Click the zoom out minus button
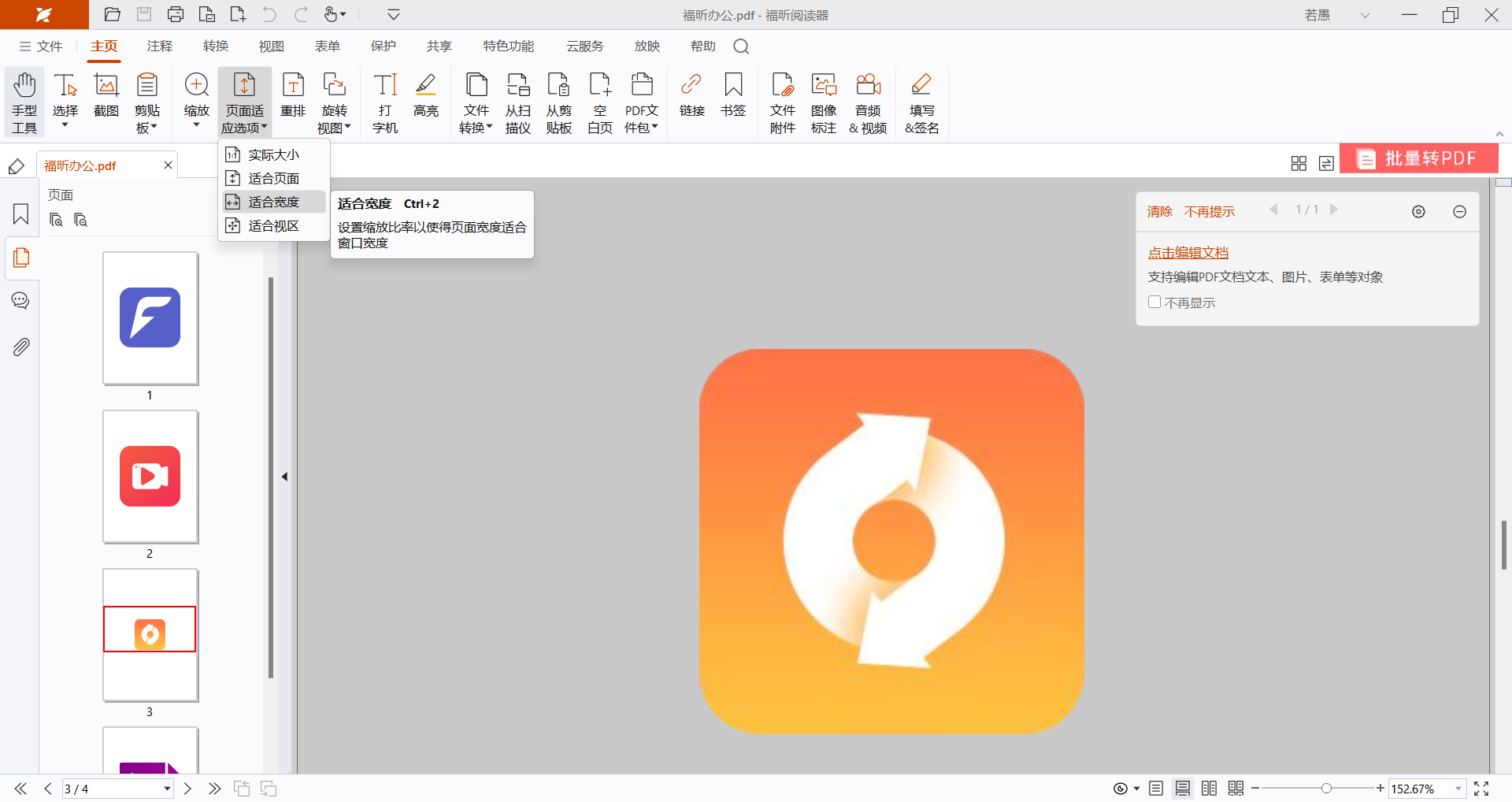The image size is (1512, 802). tap(1255, 789)
